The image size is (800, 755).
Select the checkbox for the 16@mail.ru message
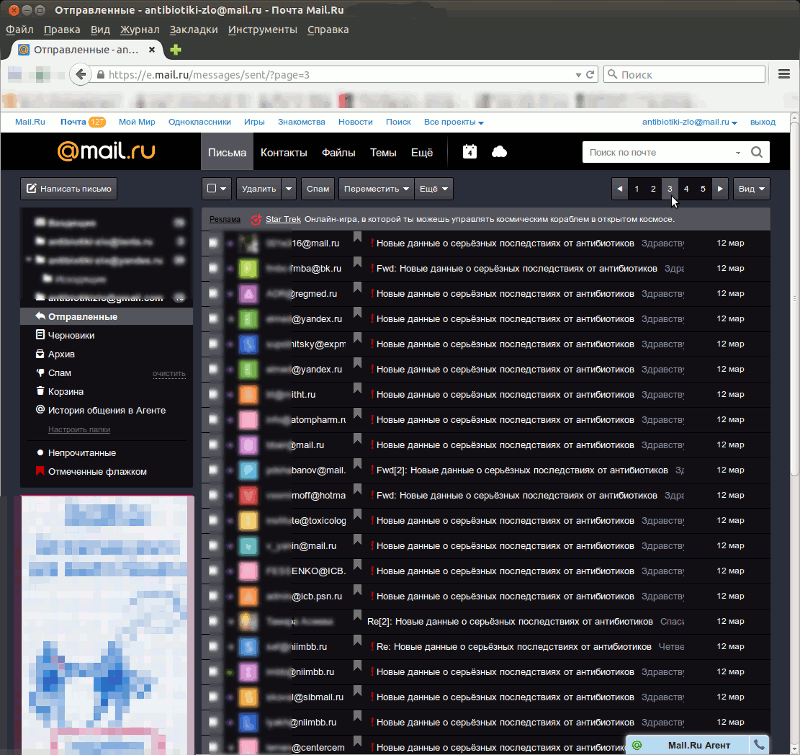[213, 243]
